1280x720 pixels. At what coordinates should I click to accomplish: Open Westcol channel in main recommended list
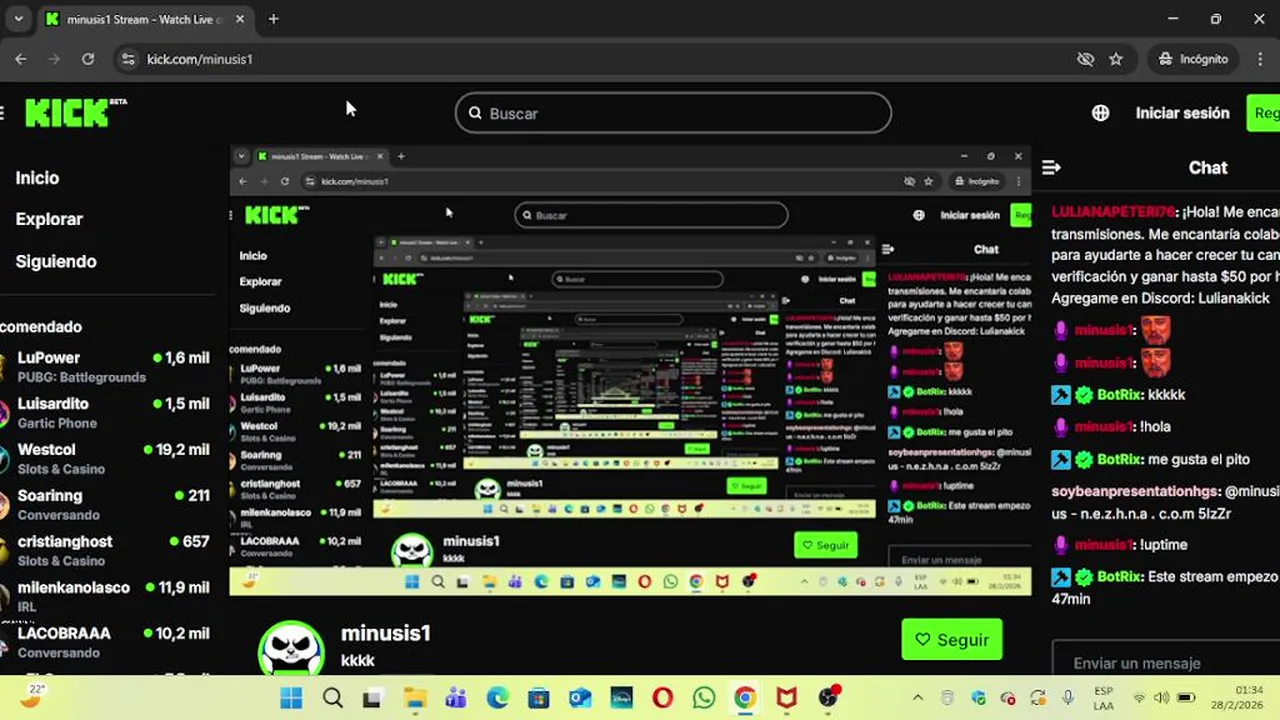105,459
